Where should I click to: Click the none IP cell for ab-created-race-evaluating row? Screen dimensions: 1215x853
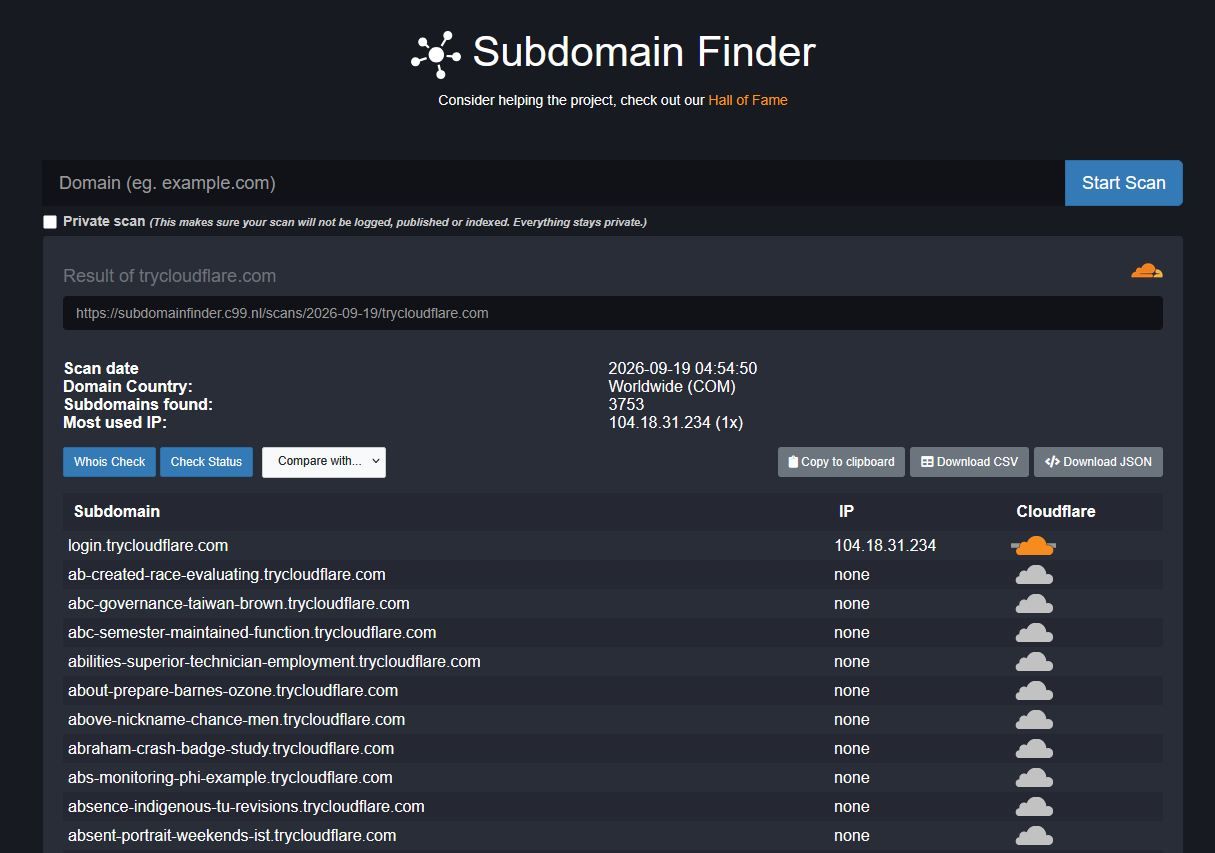[x=852, y=575]
